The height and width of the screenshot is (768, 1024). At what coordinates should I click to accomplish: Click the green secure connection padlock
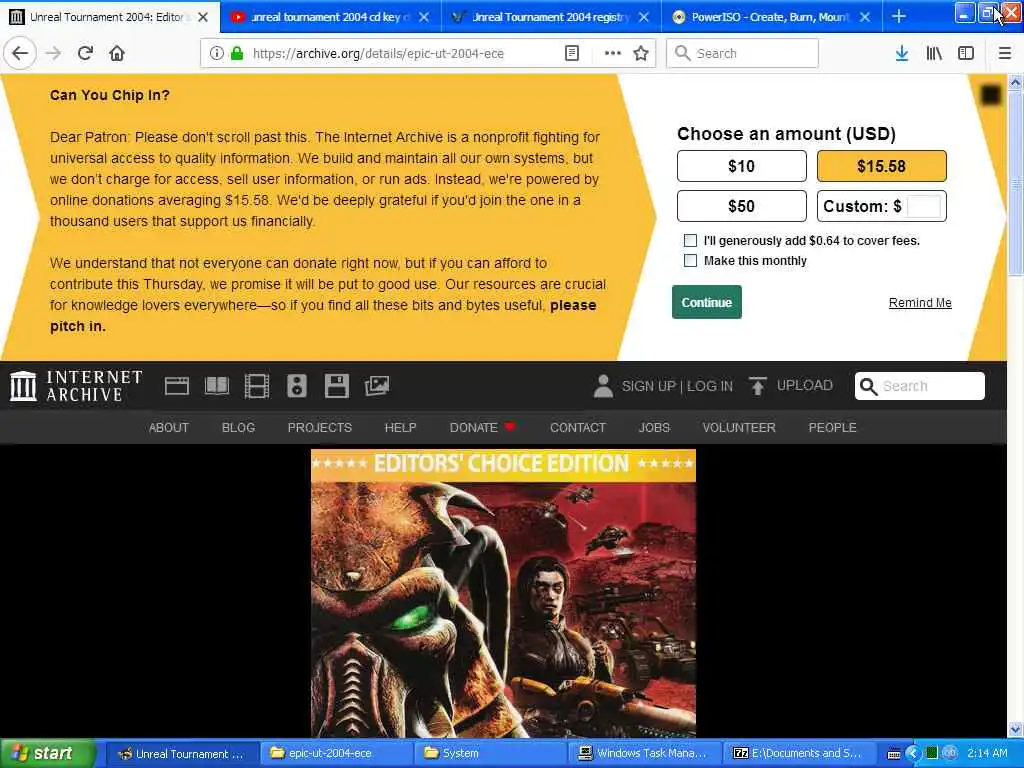237,53
